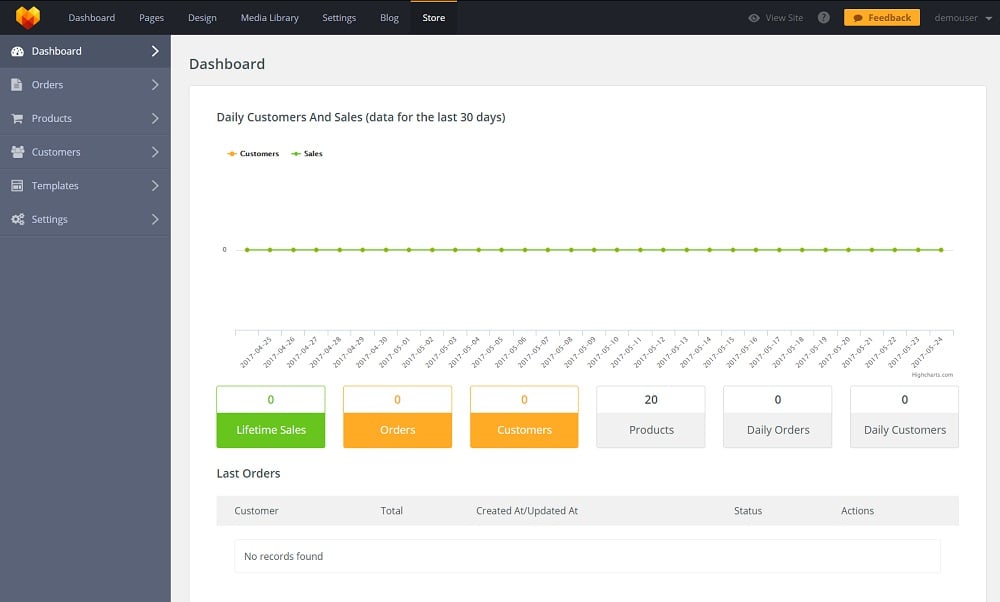Click the Products count tile
This screenshot has width=1000, height=602.
(651, 416)
